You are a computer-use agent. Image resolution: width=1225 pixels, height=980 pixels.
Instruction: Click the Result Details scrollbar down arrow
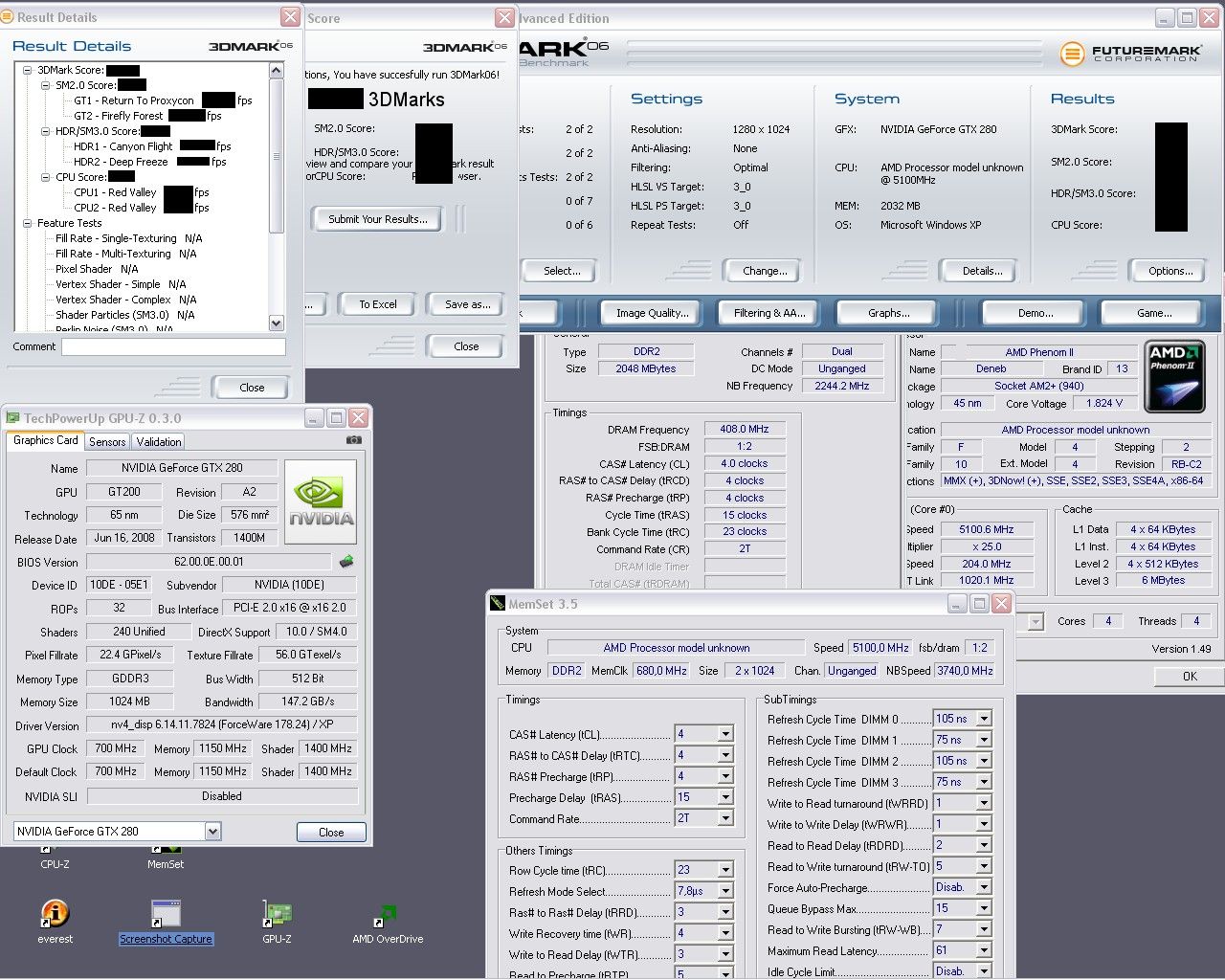[277, 323]
